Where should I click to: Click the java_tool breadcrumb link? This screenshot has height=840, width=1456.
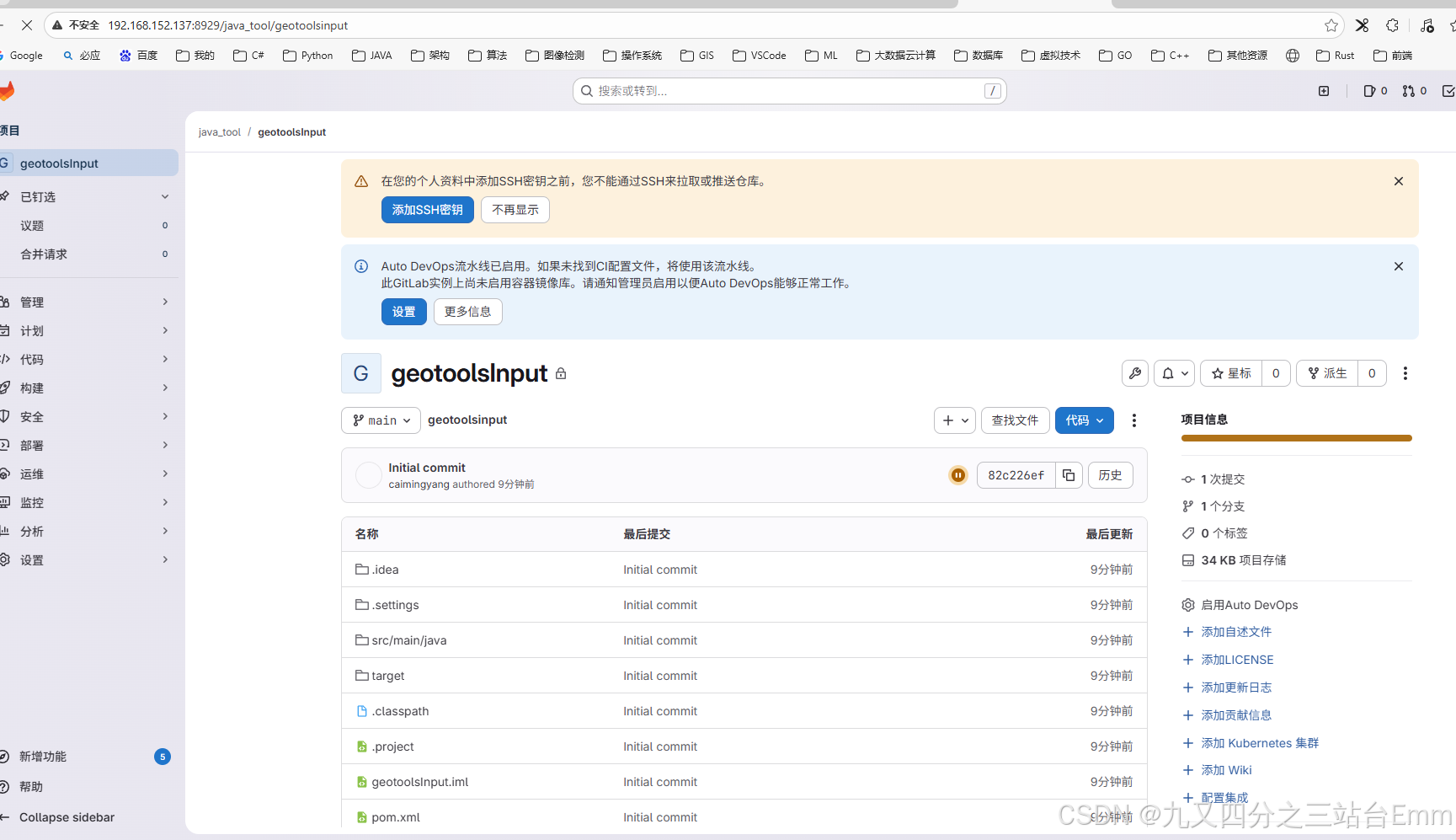[220, 132]
